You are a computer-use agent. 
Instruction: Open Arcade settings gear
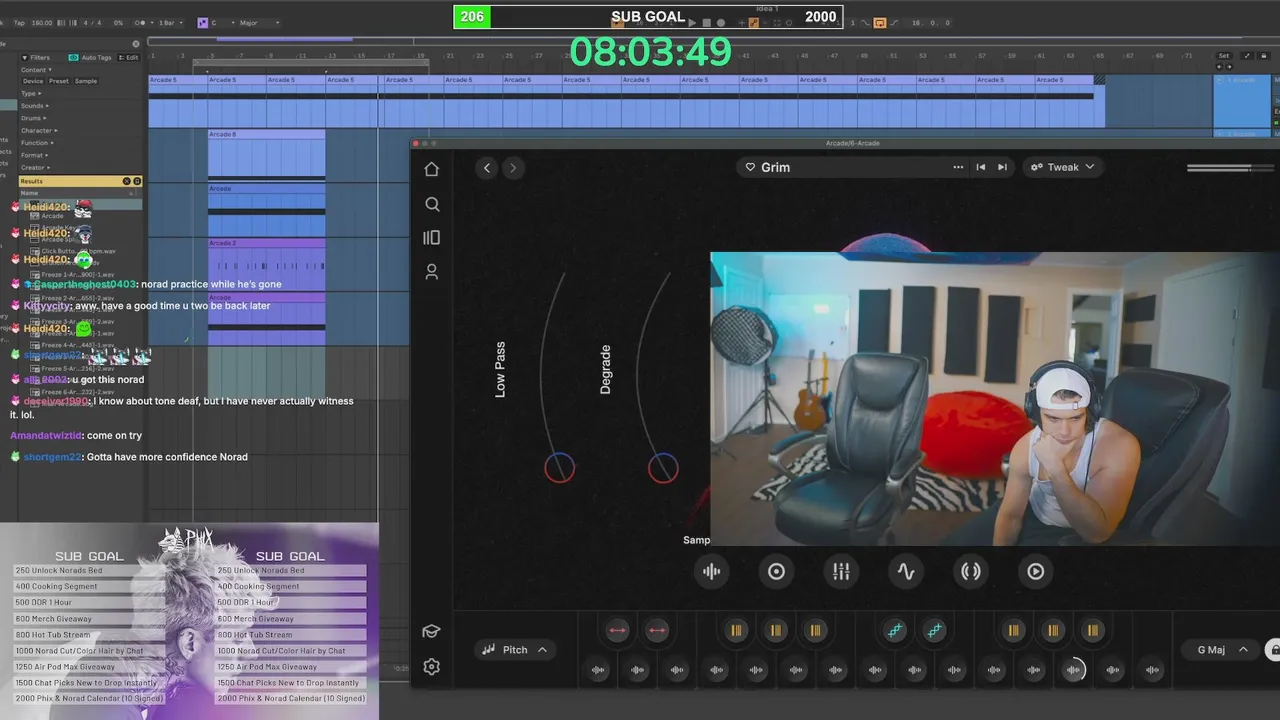coord(431,666)
